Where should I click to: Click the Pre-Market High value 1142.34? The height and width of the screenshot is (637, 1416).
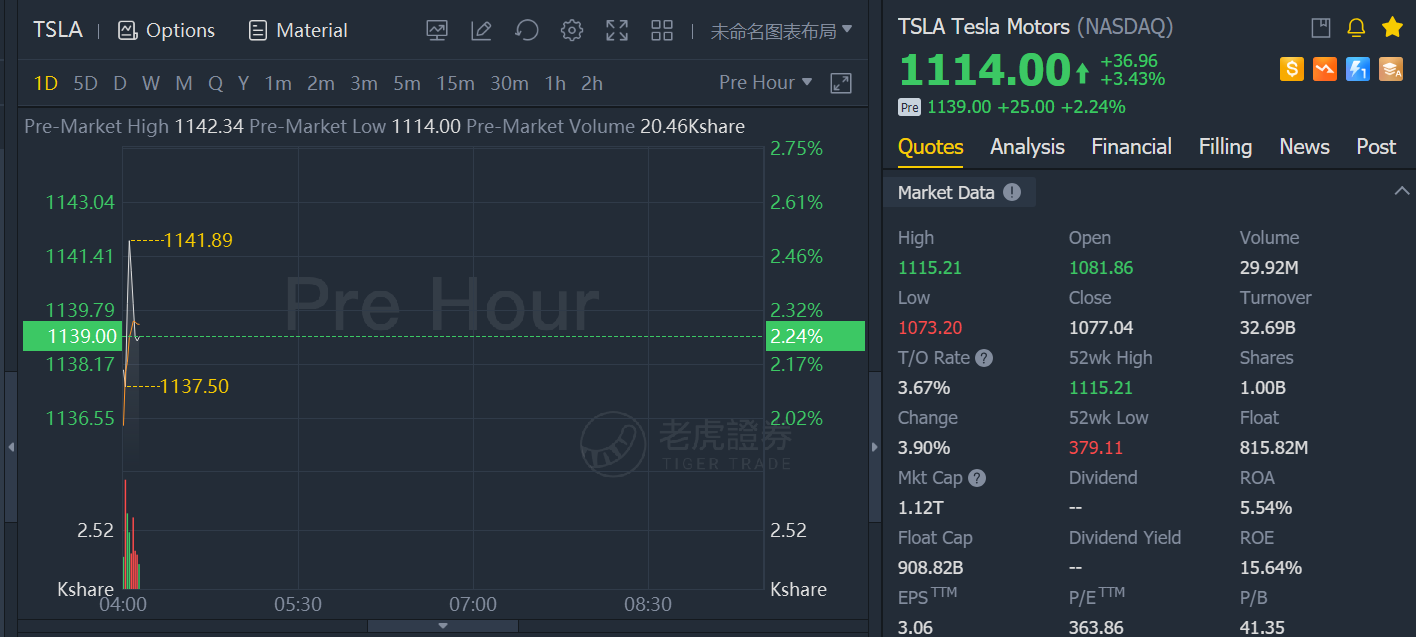[x=209, y=127]
